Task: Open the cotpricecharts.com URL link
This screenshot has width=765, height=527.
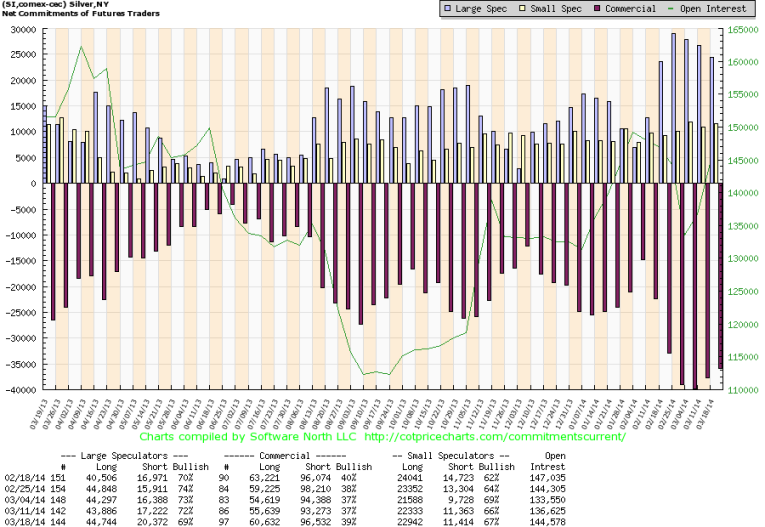Action: (495, 437)
